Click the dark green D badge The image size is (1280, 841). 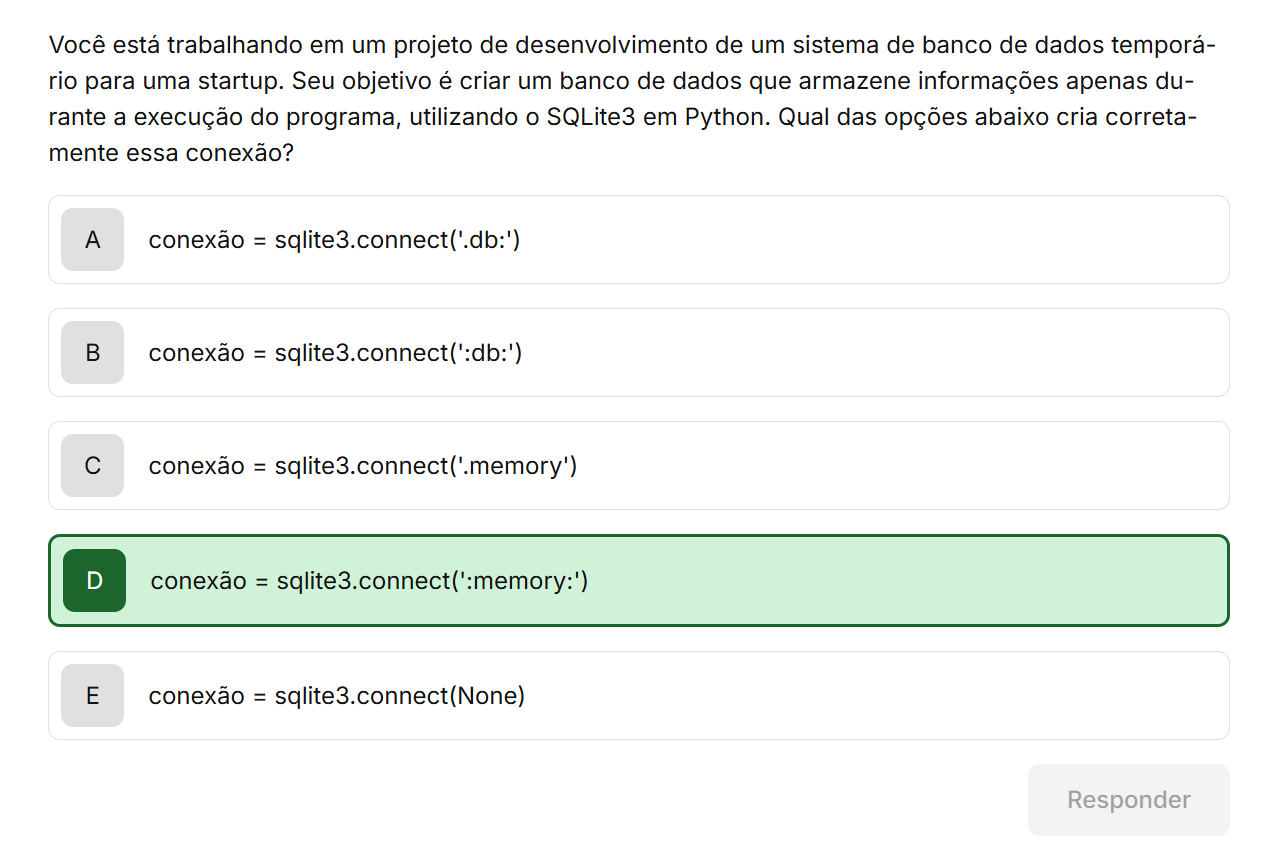point(94,580)
